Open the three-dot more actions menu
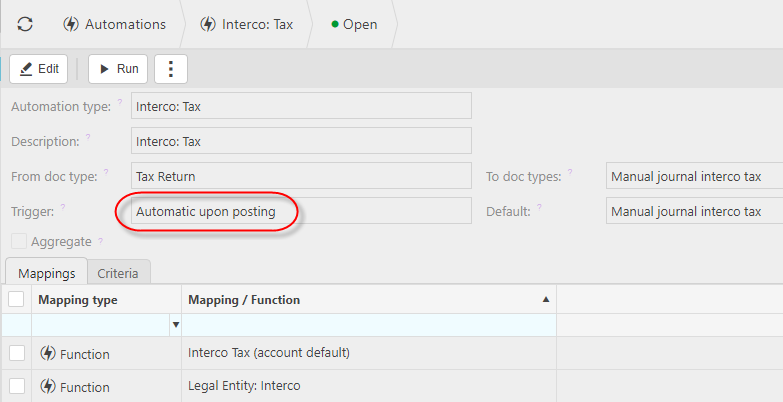The image size is (783, 402). pos(171,69)
